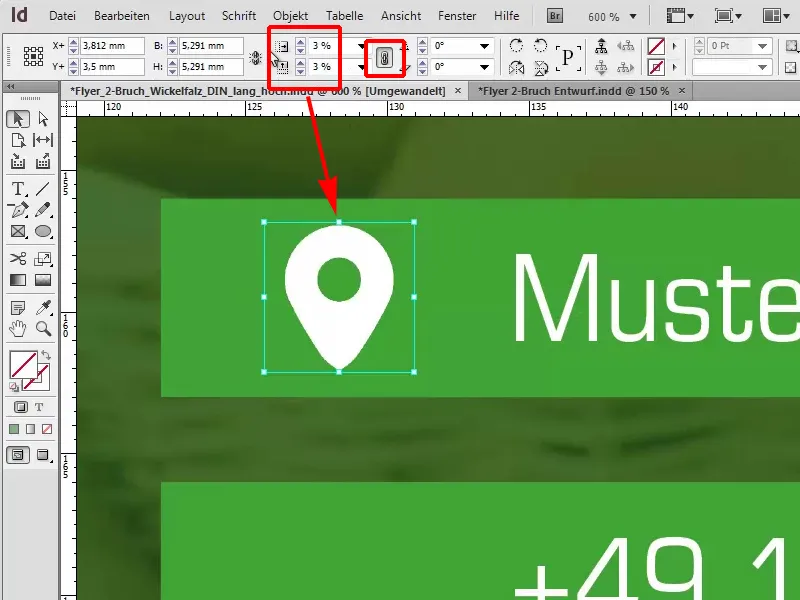Open stroke type dropdown
800x600 pixels.
tap(762, 67)
